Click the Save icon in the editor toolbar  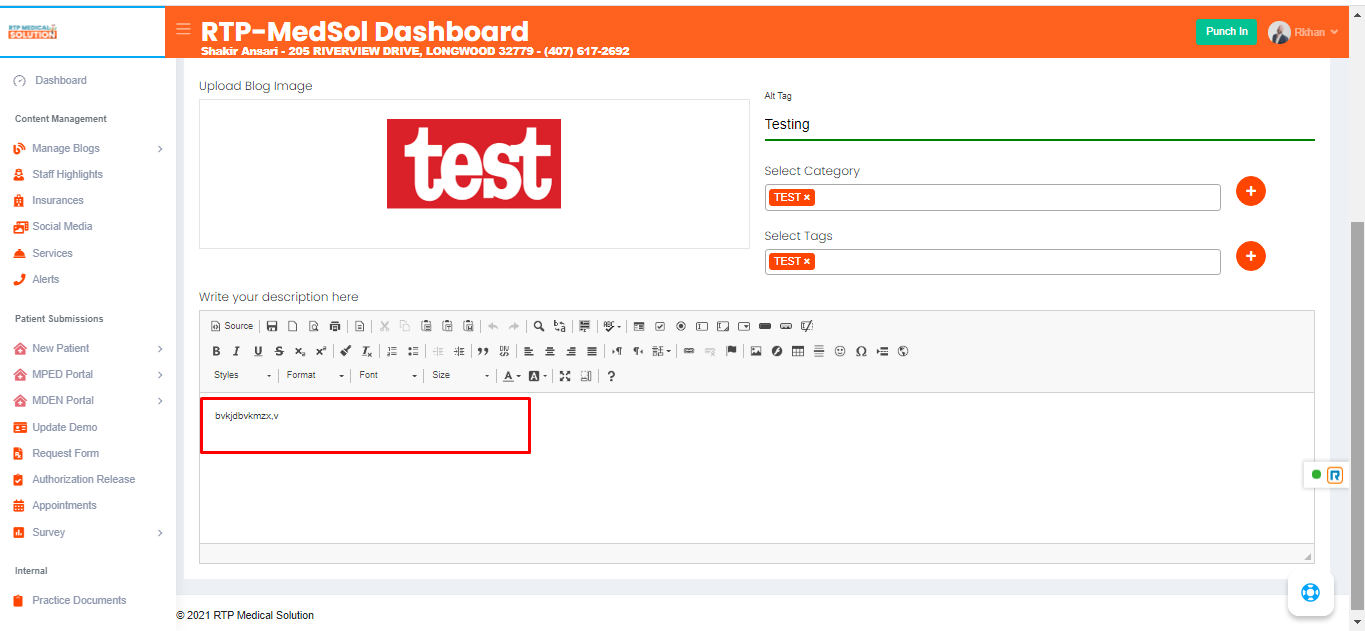click(x=271, y=326)
